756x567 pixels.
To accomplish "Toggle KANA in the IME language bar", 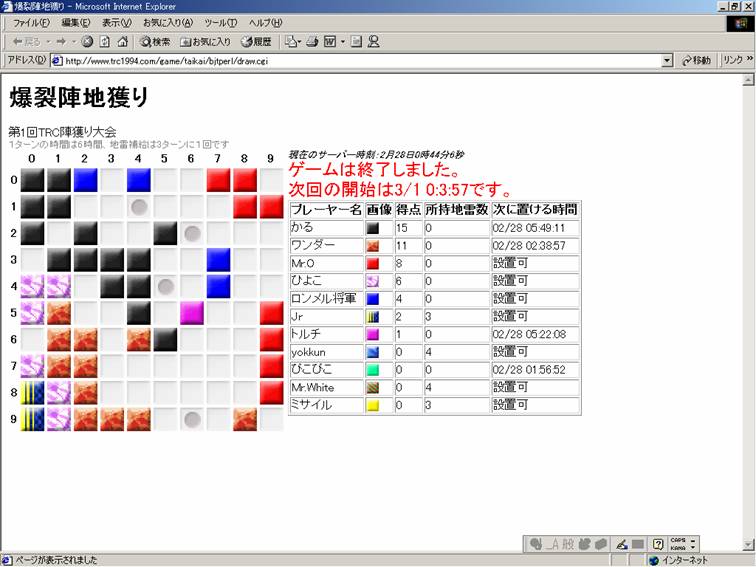I will pyautogui.click(x=677, y=548).
